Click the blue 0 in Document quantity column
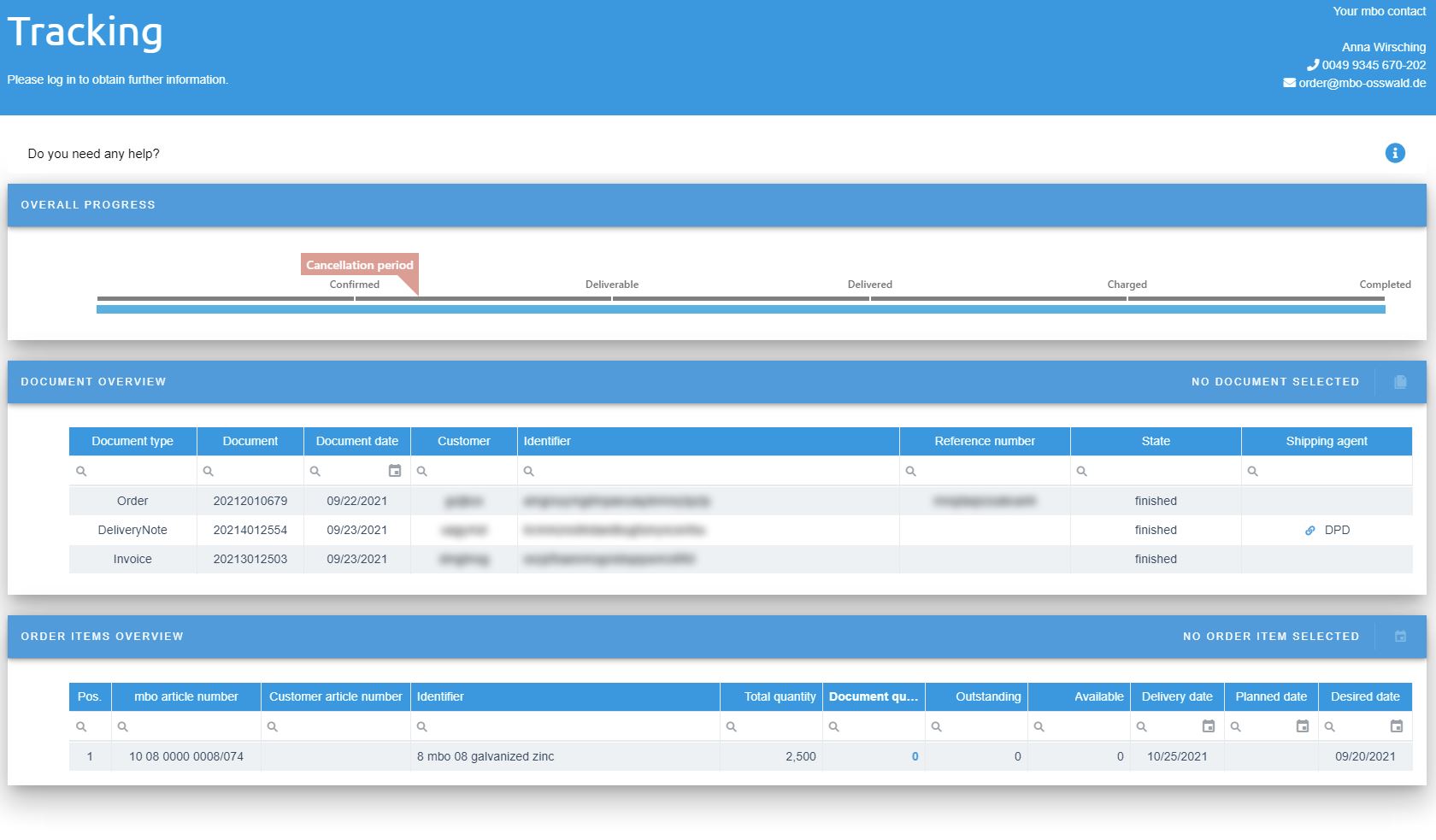 tap(914, 756)
